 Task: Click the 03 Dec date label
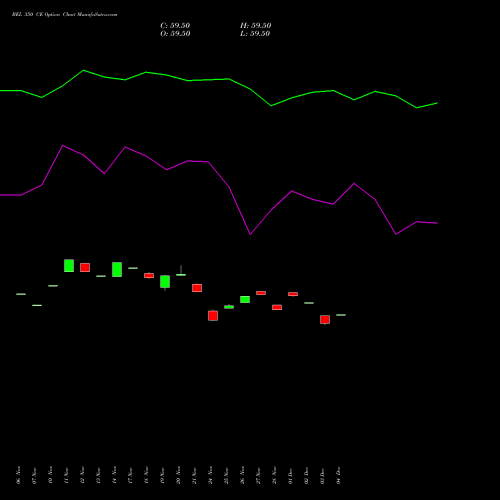point(322,475)
